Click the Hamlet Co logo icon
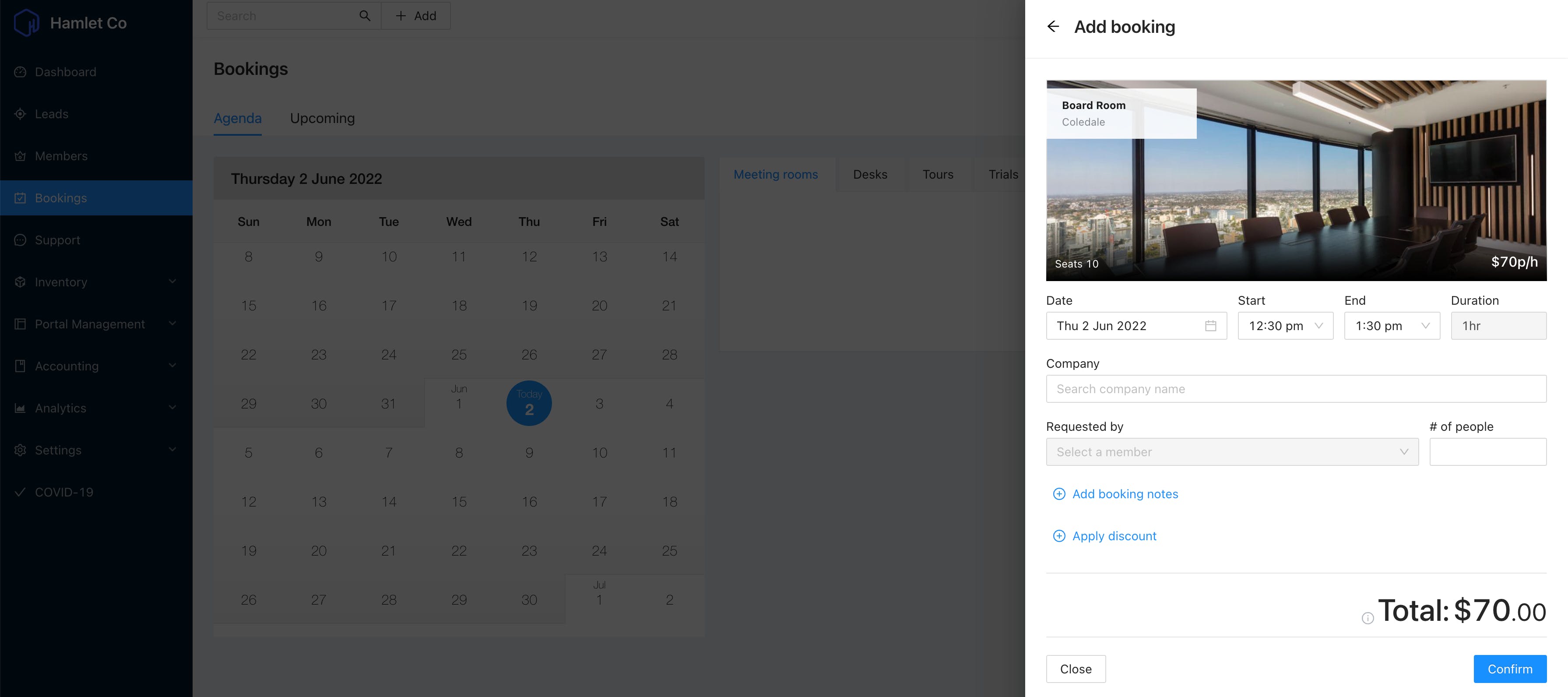1568x697 pixels. pyautogui.click(x=26, y=23)
